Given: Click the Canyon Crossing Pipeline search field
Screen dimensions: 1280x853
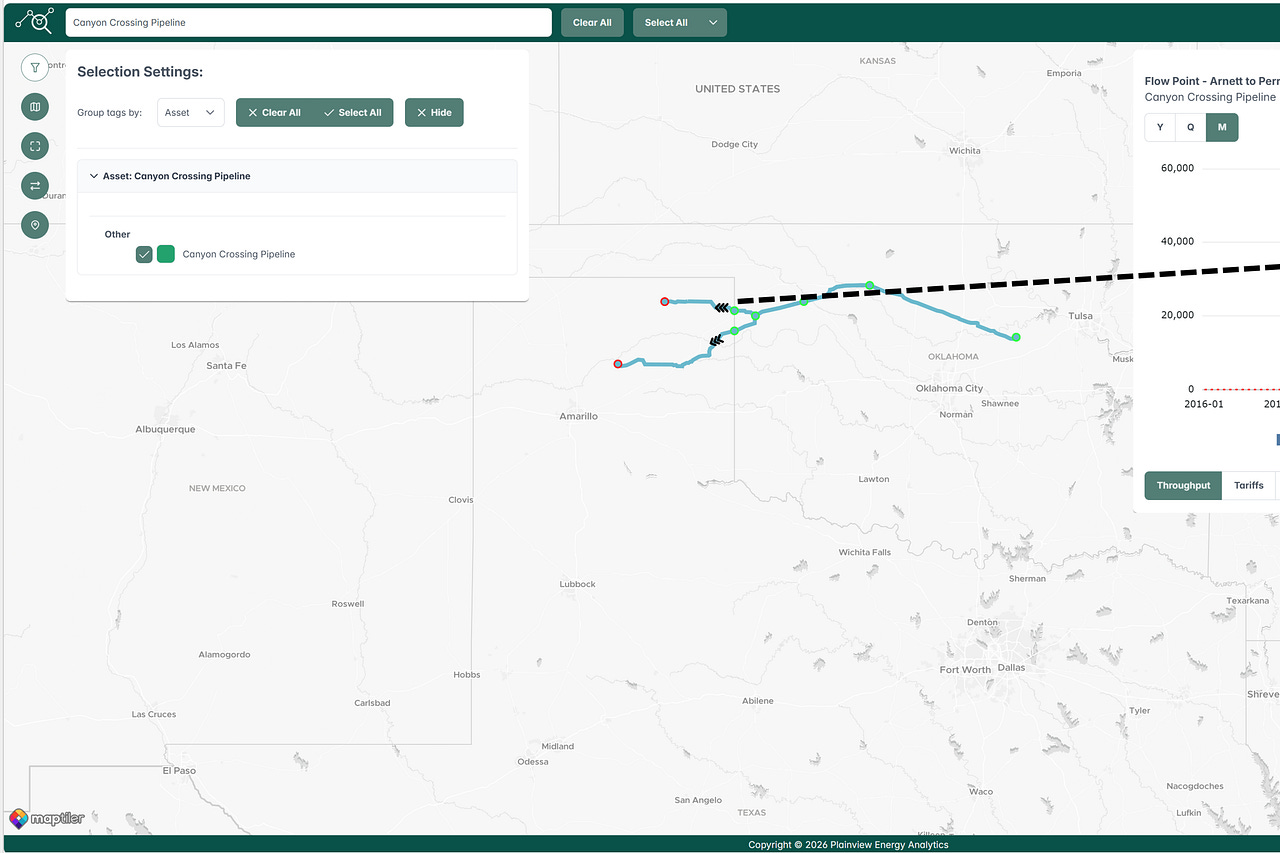Looking at the screenshot, I should [x=308, y=23].
